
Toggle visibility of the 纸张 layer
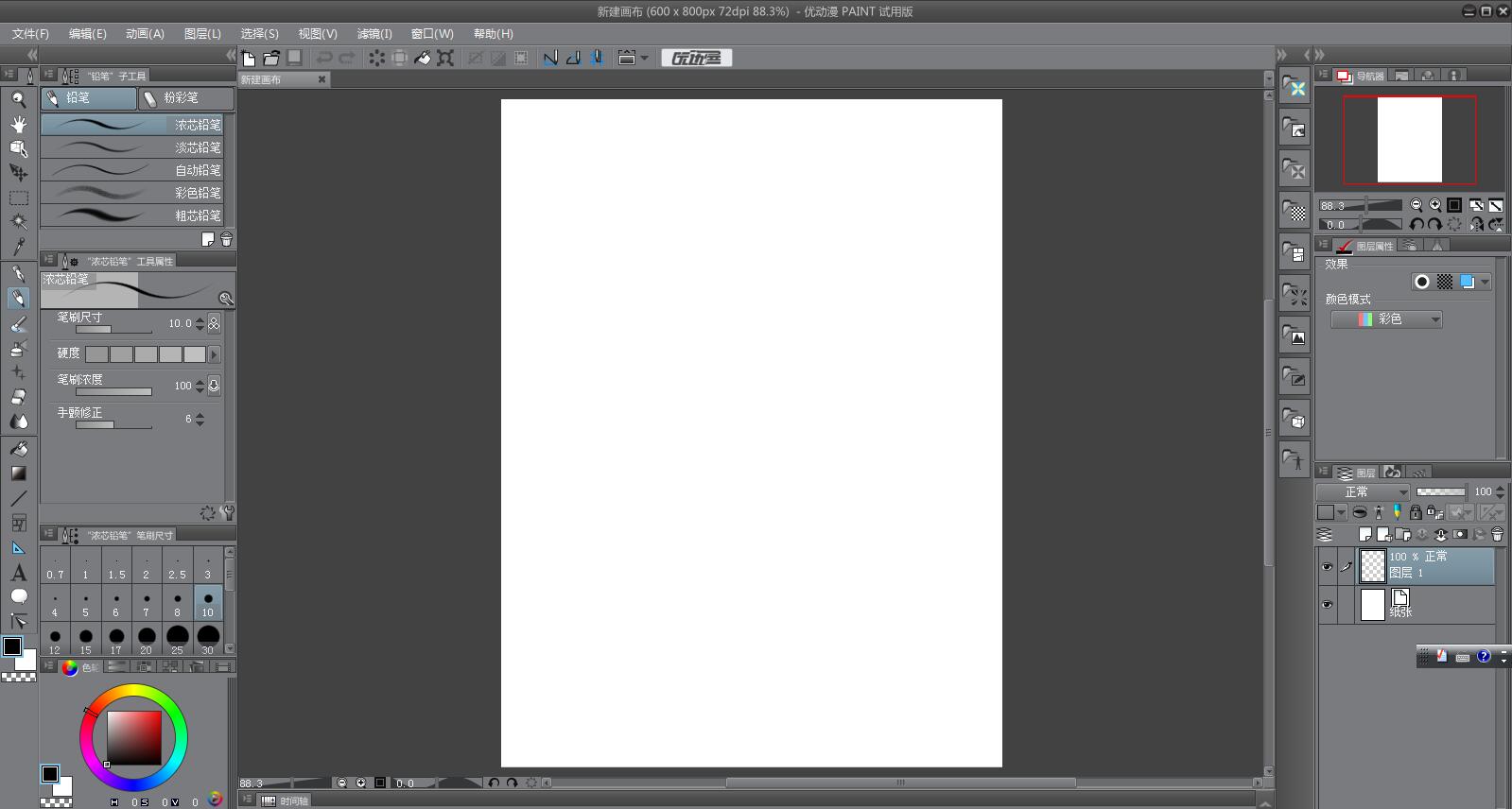click(1327, 605)
